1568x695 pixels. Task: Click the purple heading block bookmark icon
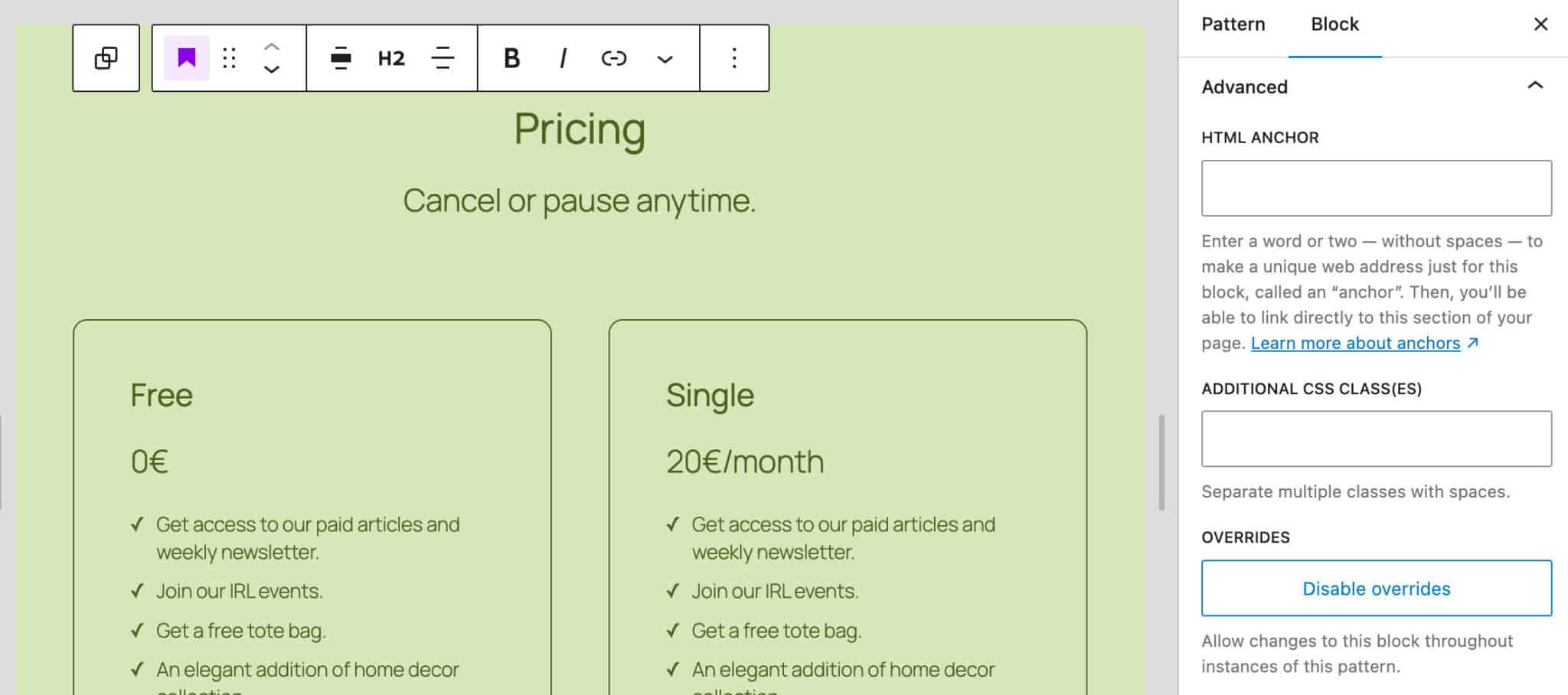[x=187, y=58]
